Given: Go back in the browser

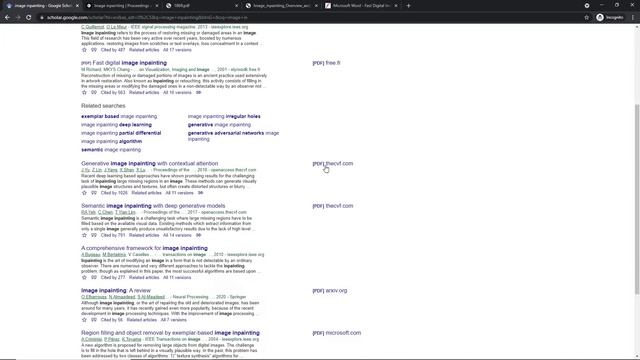Looking at the screenshot, I should 7,18.
